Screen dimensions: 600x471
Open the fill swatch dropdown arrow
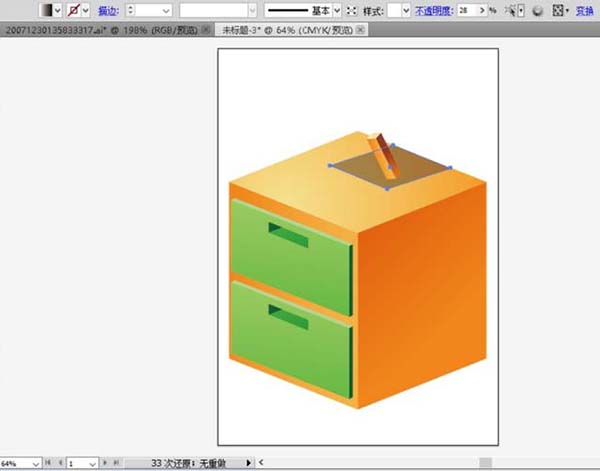57,10
